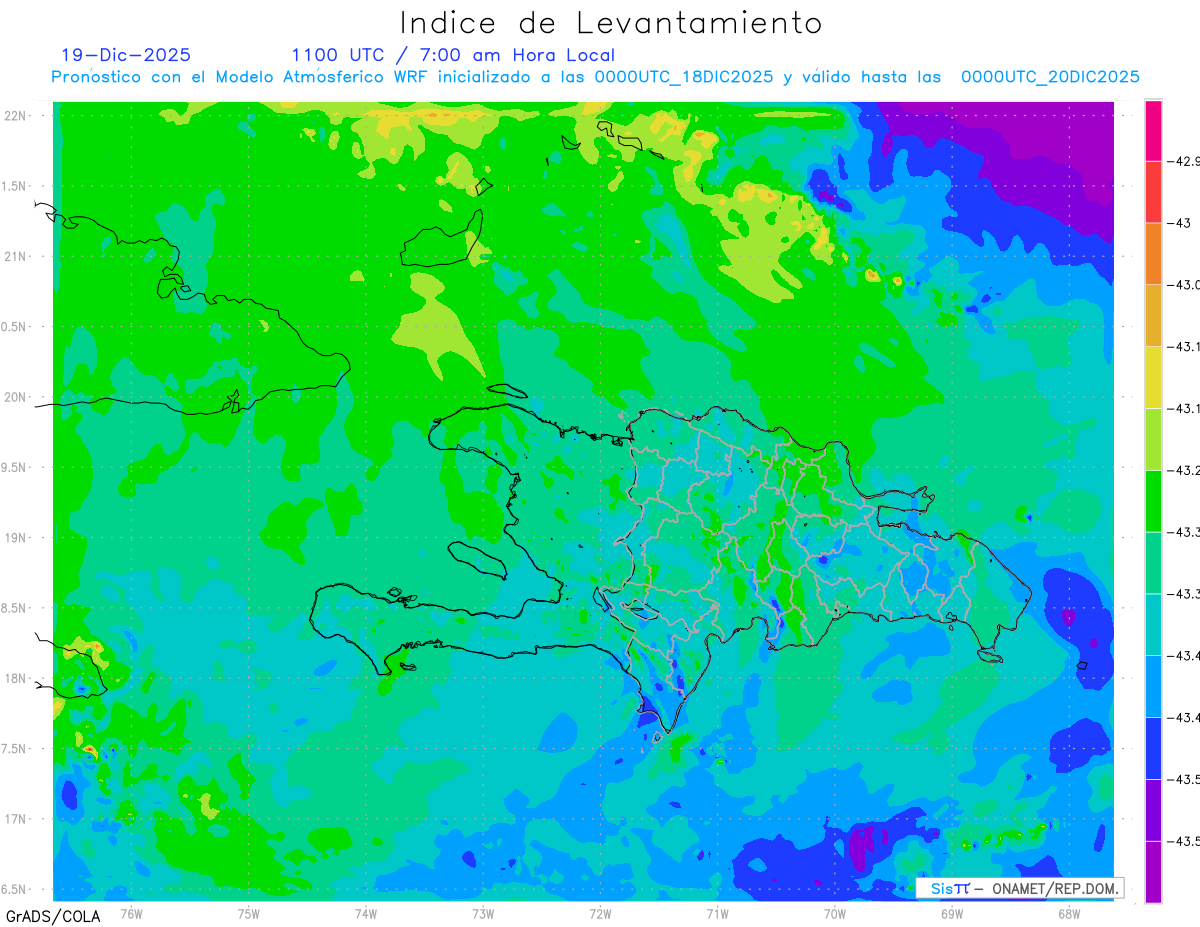
Task: Click the '74W' longitude label
Action: (x=365, y=913)
